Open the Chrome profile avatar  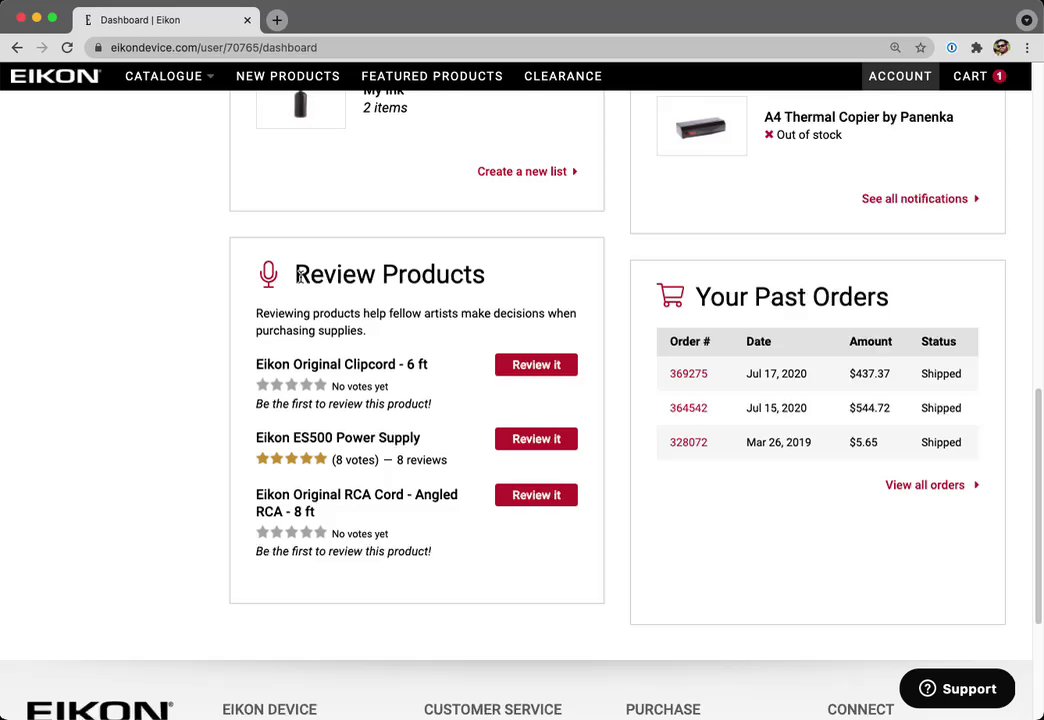[1001, 47]
